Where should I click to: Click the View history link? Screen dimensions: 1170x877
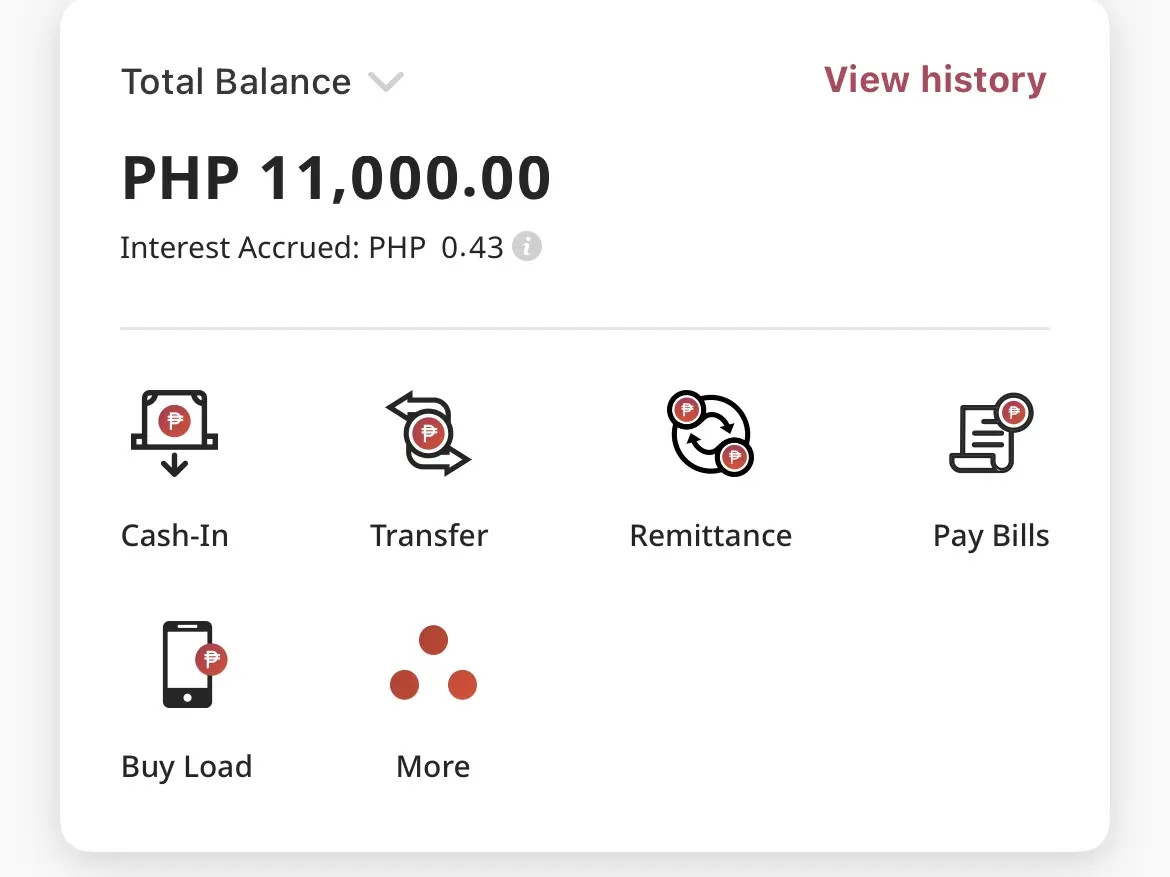click(935, 80)
